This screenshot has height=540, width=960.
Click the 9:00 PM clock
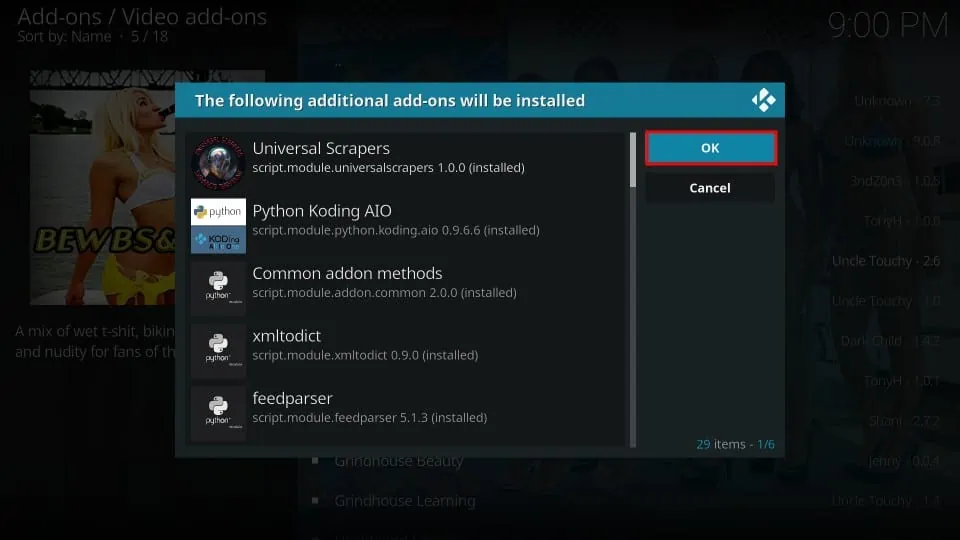[888, 26]
